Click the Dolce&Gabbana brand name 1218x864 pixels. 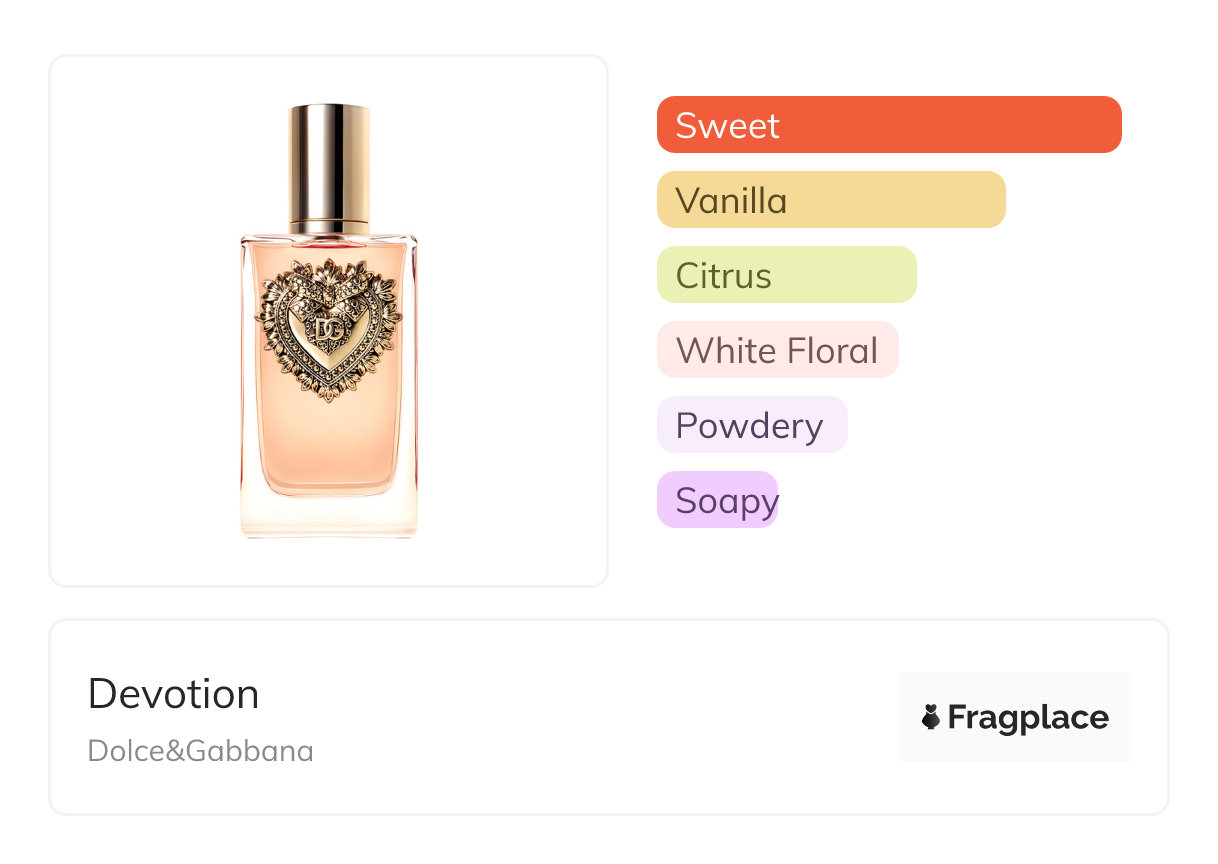coord(200,751)
